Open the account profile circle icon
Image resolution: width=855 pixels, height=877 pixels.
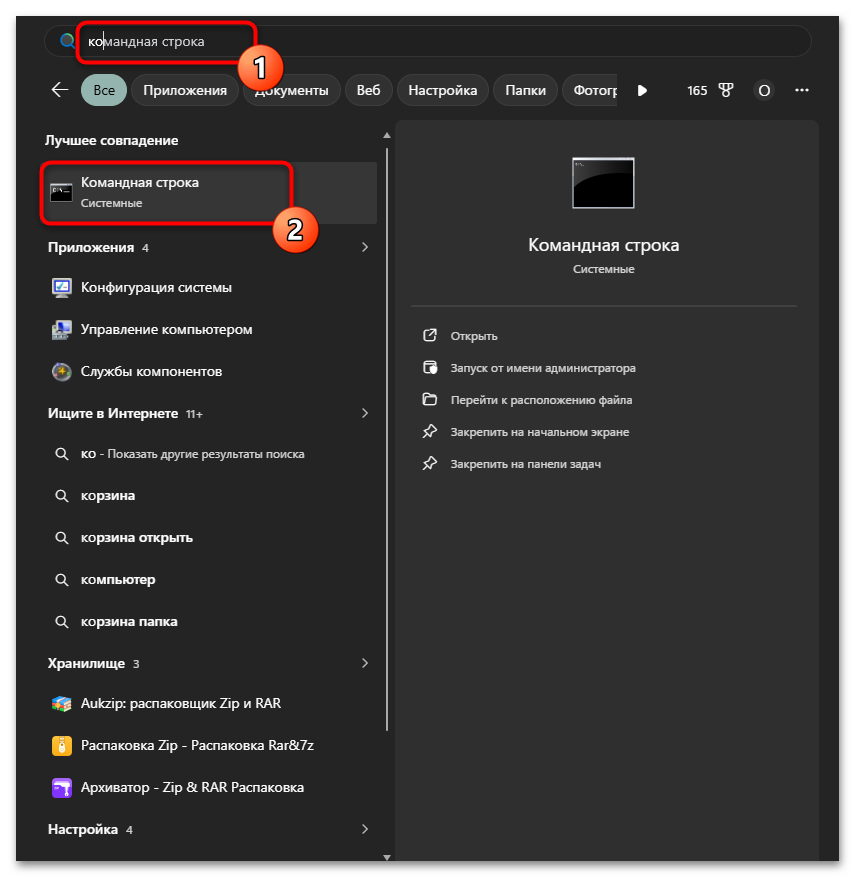(x=764, y=90)
